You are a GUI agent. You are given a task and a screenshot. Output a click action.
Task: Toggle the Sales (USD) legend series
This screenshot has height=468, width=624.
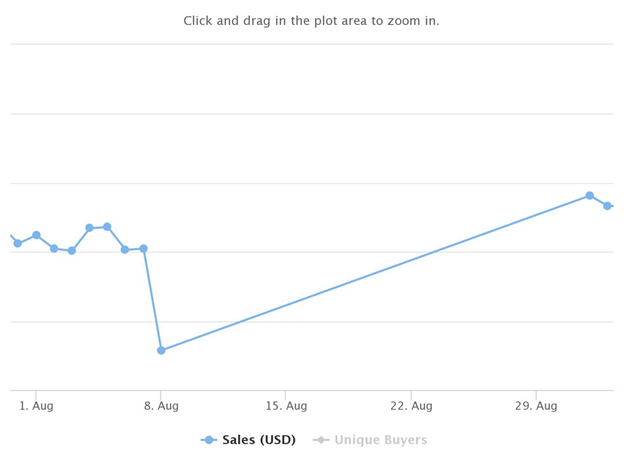click(x=248, y=440)
